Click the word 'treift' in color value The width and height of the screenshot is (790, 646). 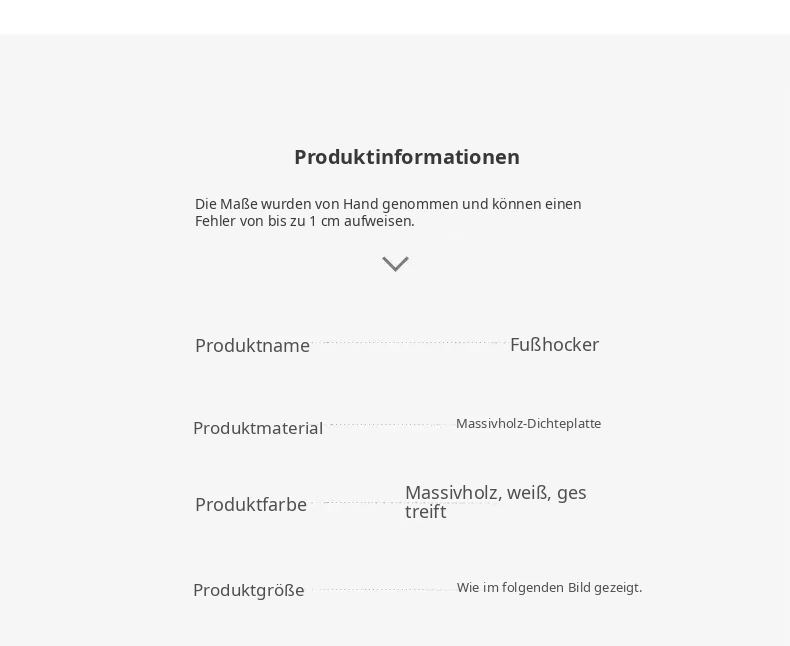point(426,512)
